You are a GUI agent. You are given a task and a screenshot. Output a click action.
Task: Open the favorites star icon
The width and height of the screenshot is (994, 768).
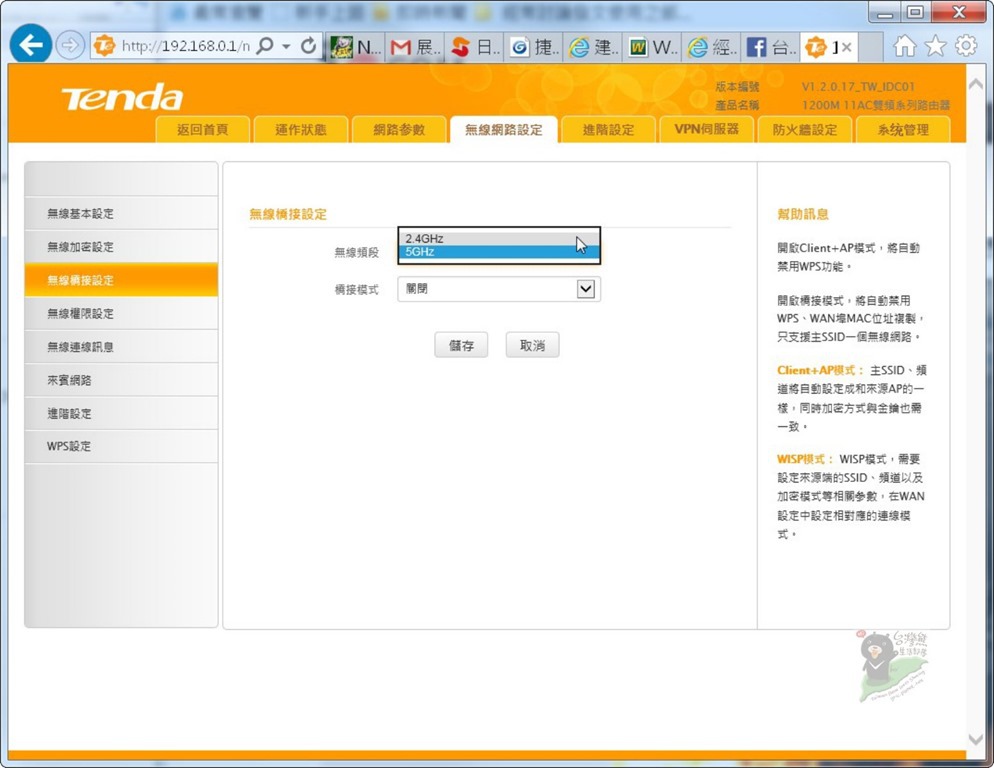935,46
